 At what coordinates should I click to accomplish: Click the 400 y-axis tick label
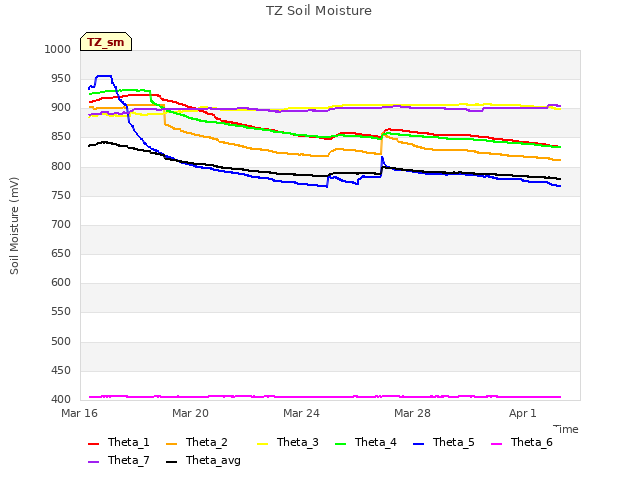tap(61, 399)
